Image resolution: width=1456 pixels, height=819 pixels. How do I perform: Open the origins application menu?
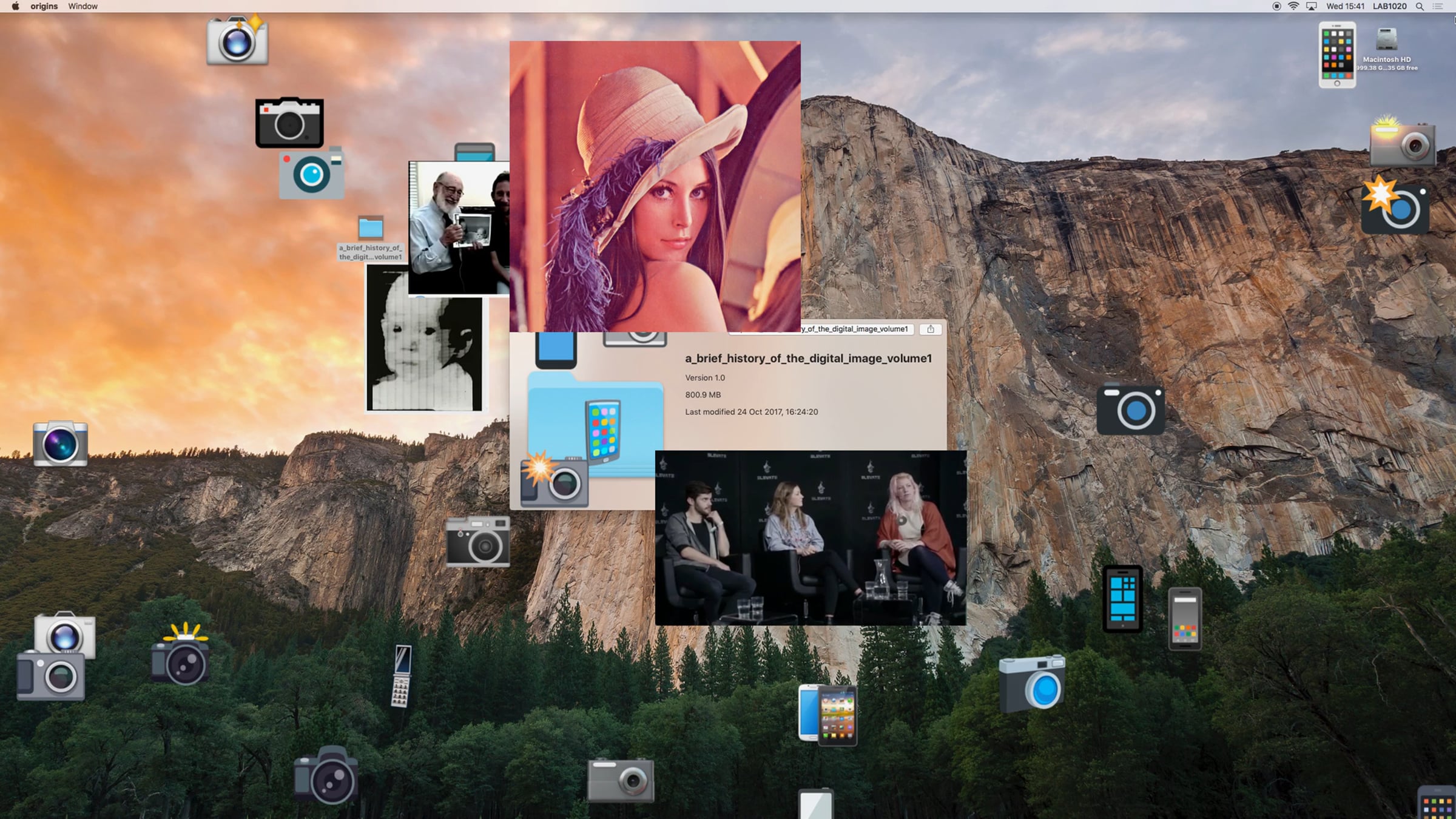(x=44, y=6)
